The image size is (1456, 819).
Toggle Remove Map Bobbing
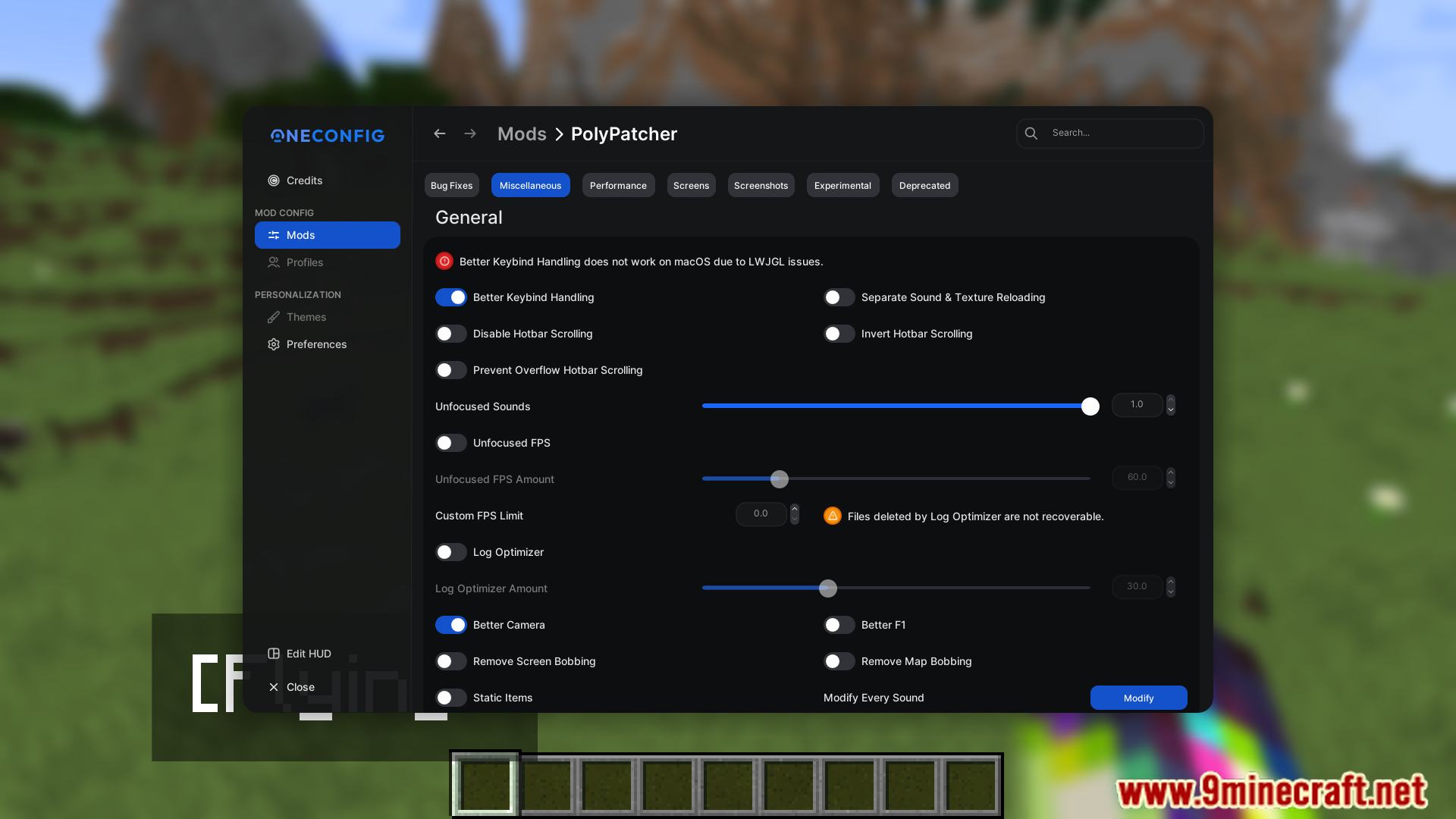[x=839, y=661]
